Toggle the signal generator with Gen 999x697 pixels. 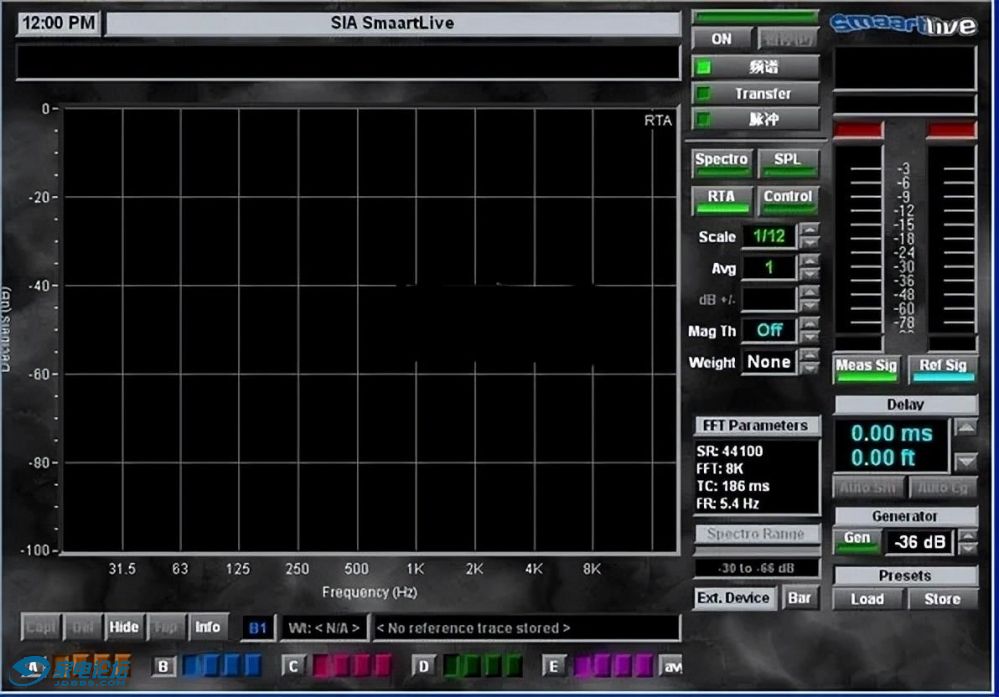[857, 541]
